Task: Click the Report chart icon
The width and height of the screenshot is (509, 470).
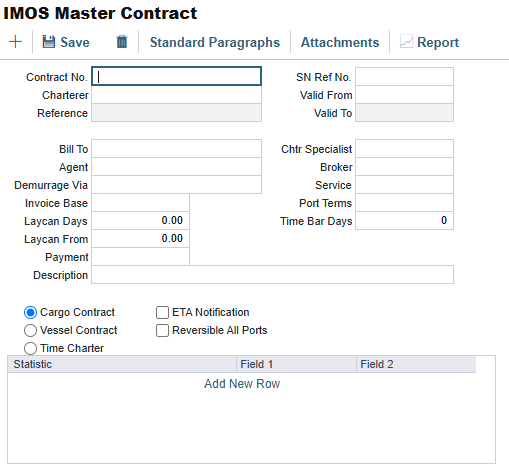Action: coord(406,42)
